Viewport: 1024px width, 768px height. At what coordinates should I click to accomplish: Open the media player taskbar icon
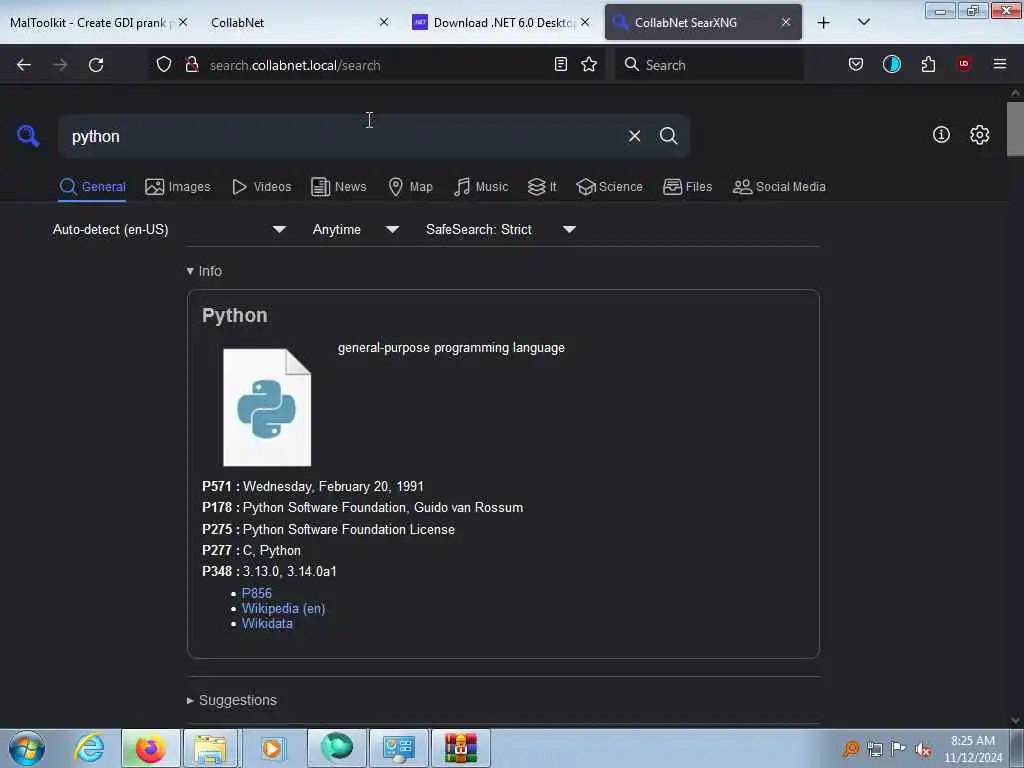[272, 748]
